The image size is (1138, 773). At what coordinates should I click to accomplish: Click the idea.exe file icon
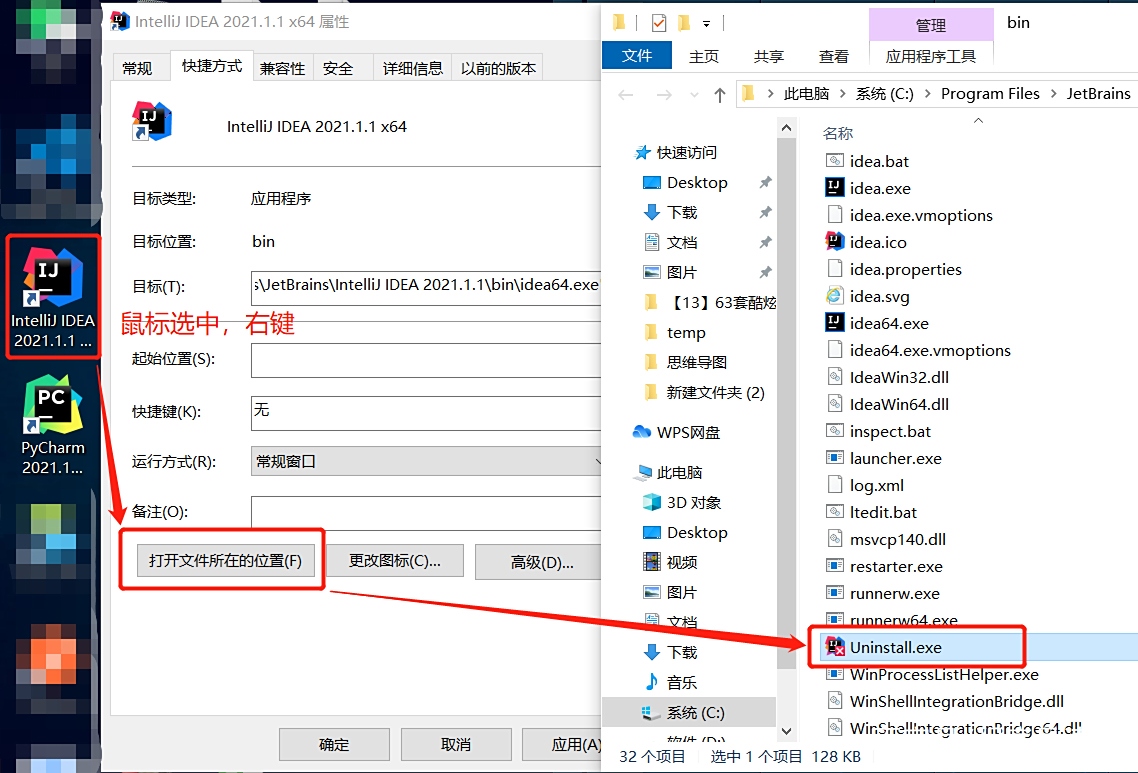point(835,188)
